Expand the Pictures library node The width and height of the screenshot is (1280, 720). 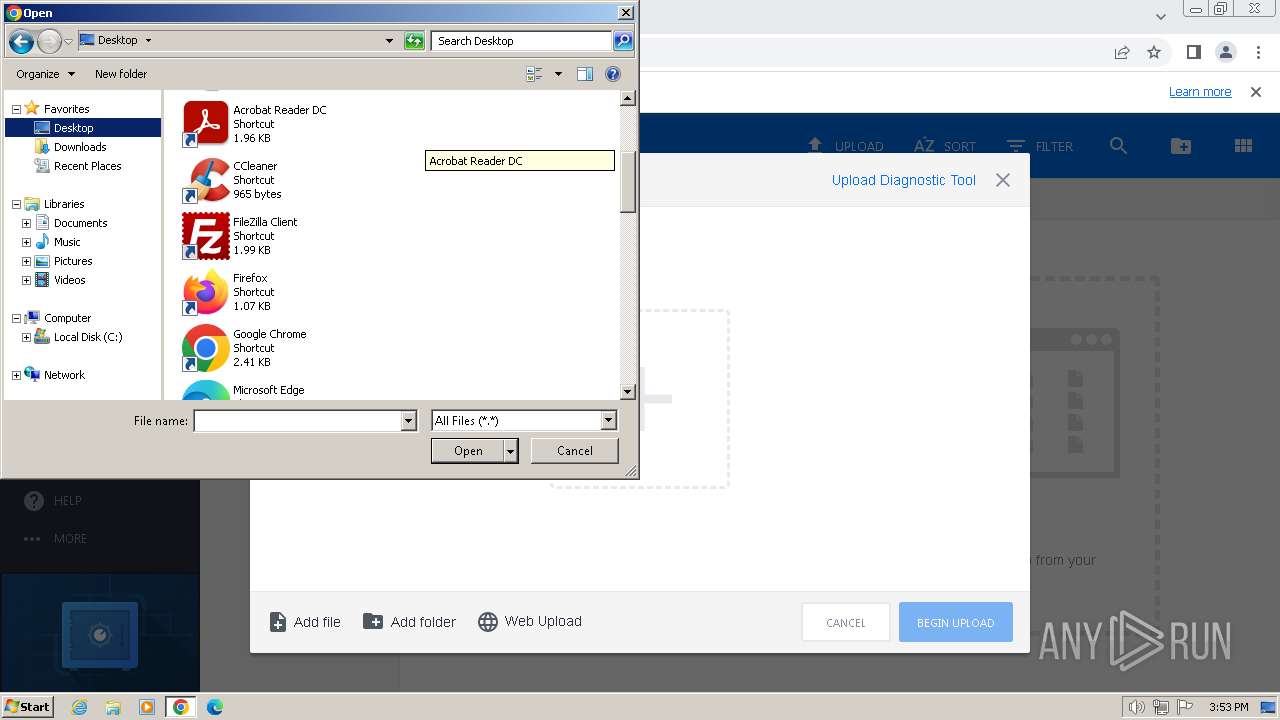[x=26, y=261]
